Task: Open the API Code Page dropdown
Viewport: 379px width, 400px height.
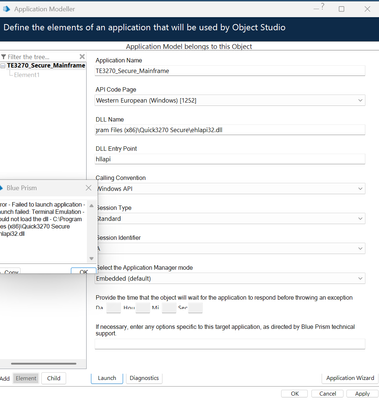Action: pyautogui.click(x=230, y=100)
